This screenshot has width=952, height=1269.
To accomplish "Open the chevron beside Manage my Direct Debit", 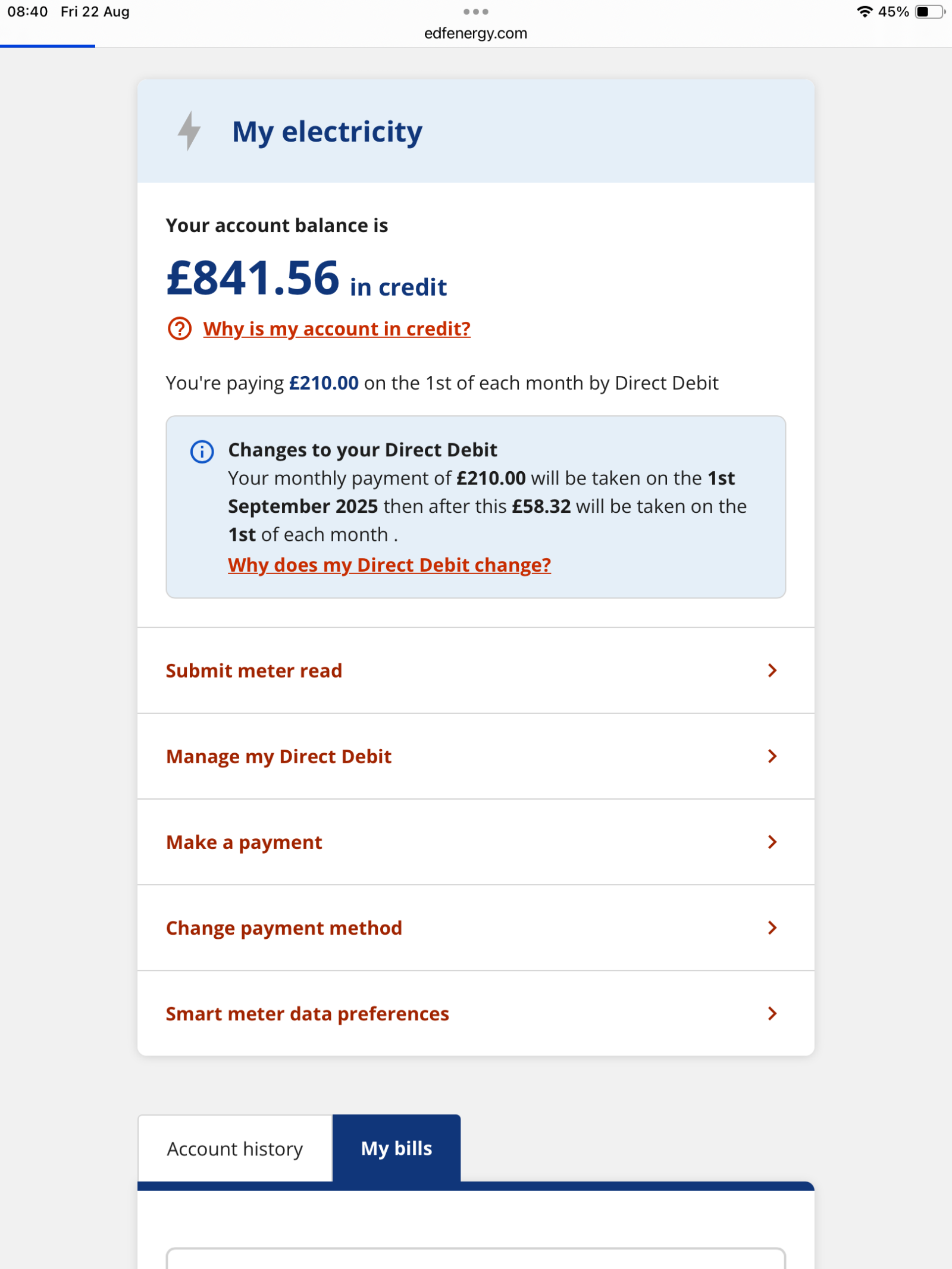I will click(x=772, y=756).
